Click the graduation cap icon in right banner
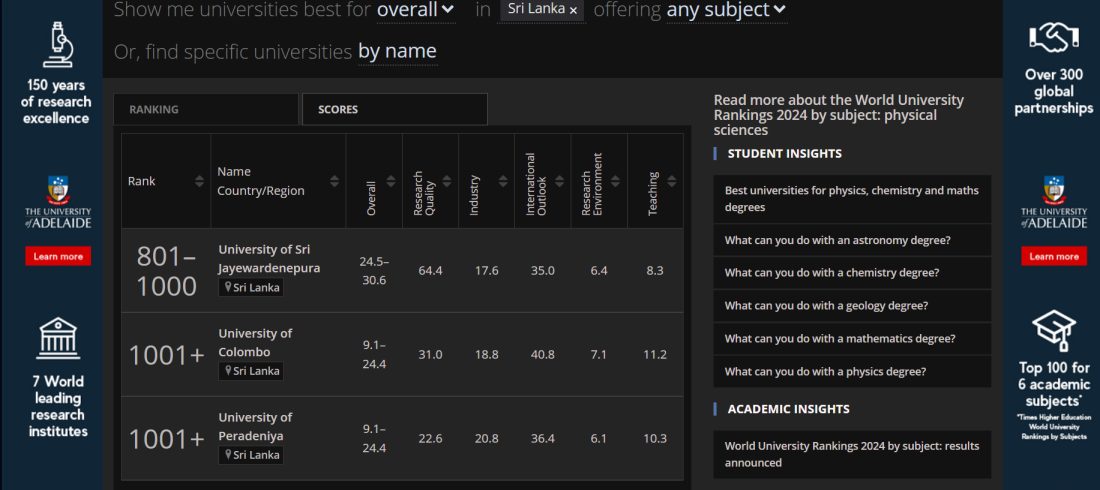 point(1053,328)
